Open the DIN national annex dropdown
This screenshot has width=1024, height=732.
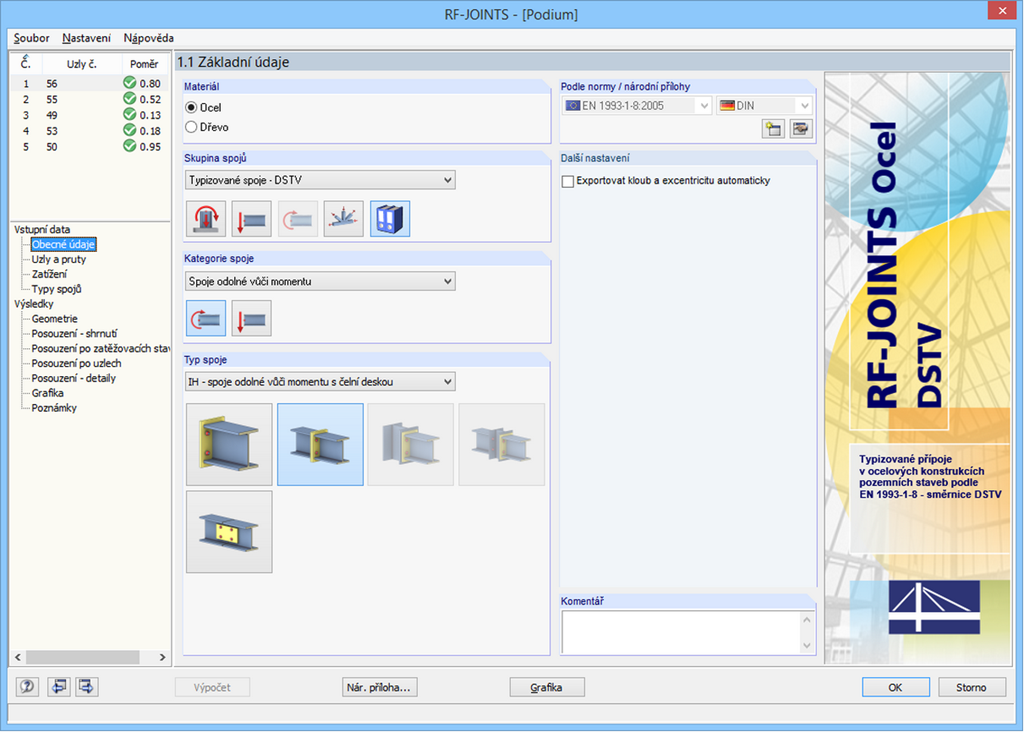click(x=764, y=105)
